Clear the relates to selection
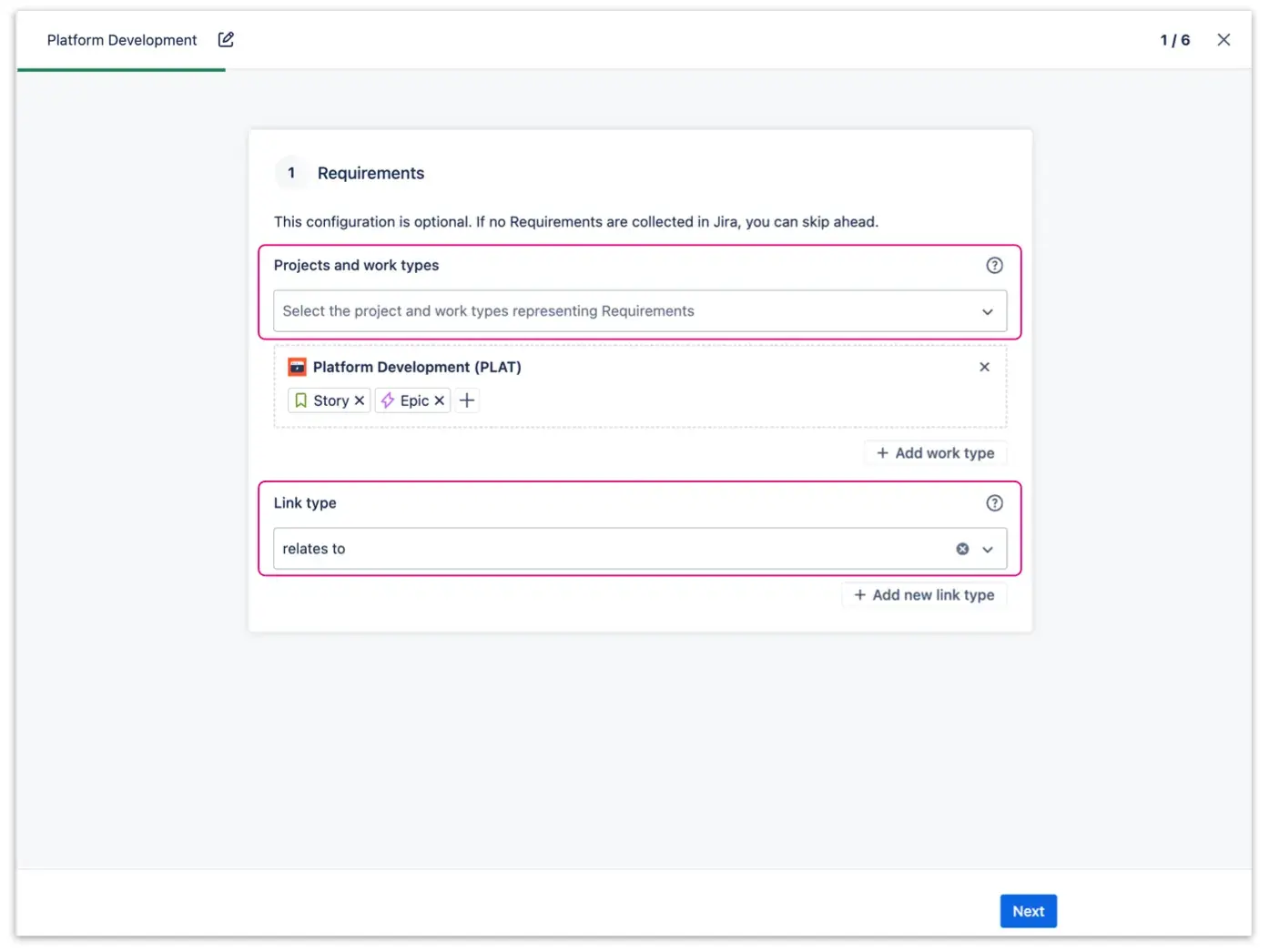The width and height of the screenshot is (1269, 952). [x=962, y=548]
